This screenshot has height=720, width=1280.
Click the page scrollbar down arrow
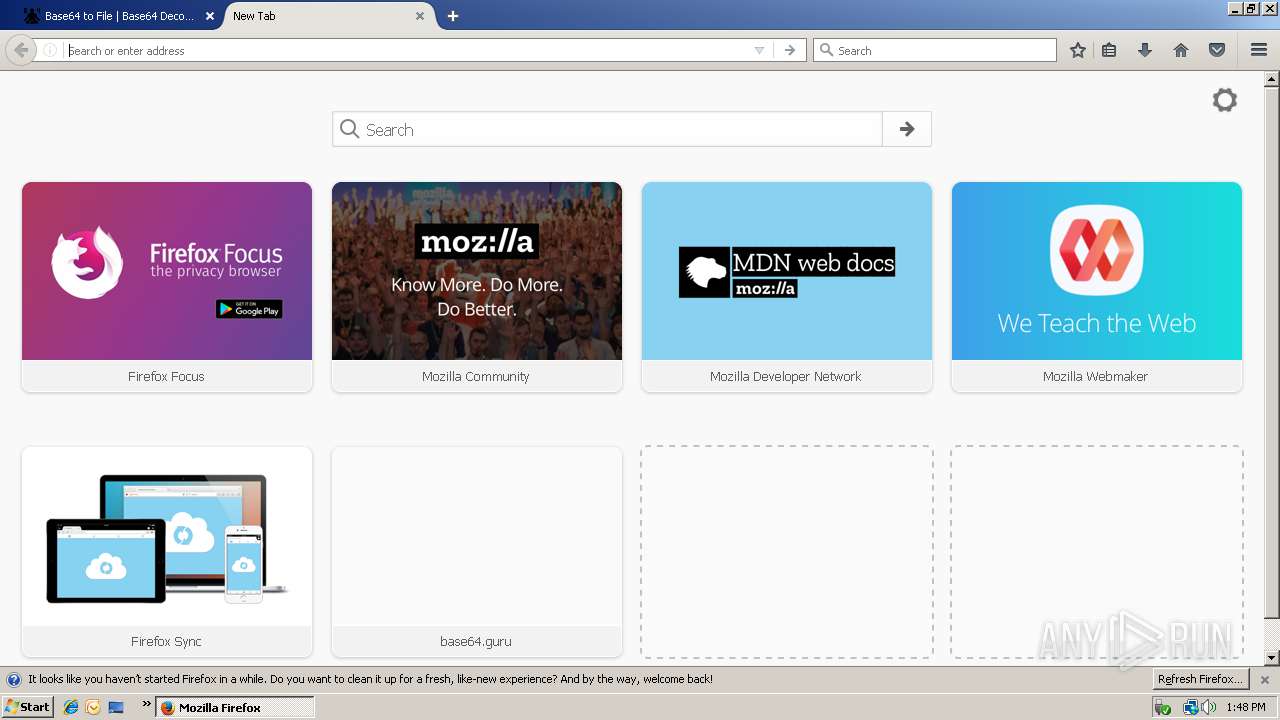1272,658
